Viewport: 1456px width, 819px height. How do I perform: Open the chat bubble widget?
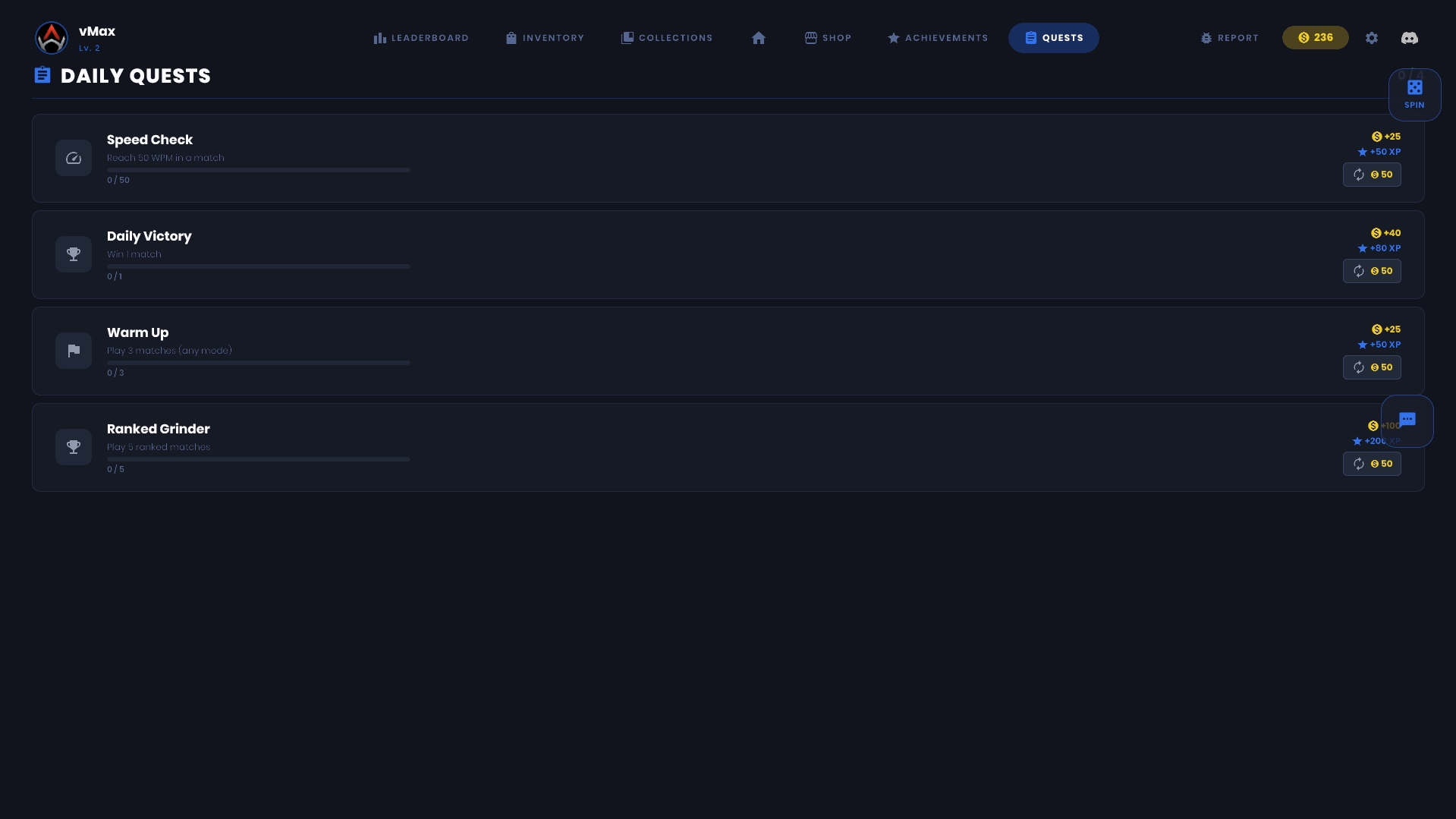pyautogui.click(x=1407, y=420)
